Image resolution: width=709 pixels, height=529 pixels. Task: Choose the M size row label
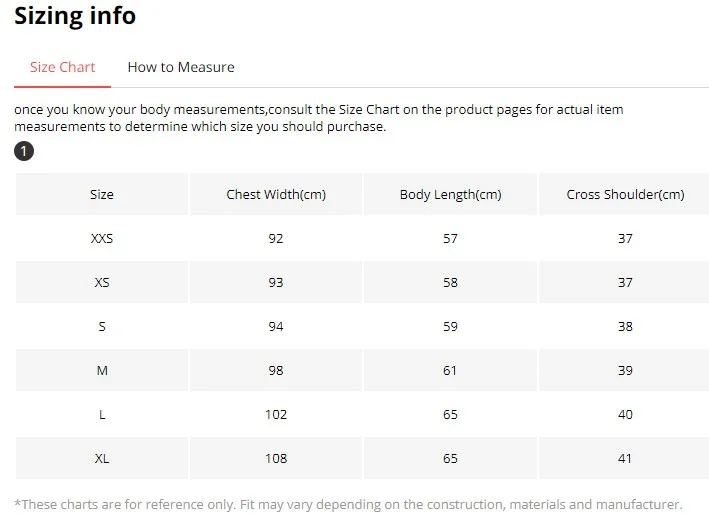[102, 370]
